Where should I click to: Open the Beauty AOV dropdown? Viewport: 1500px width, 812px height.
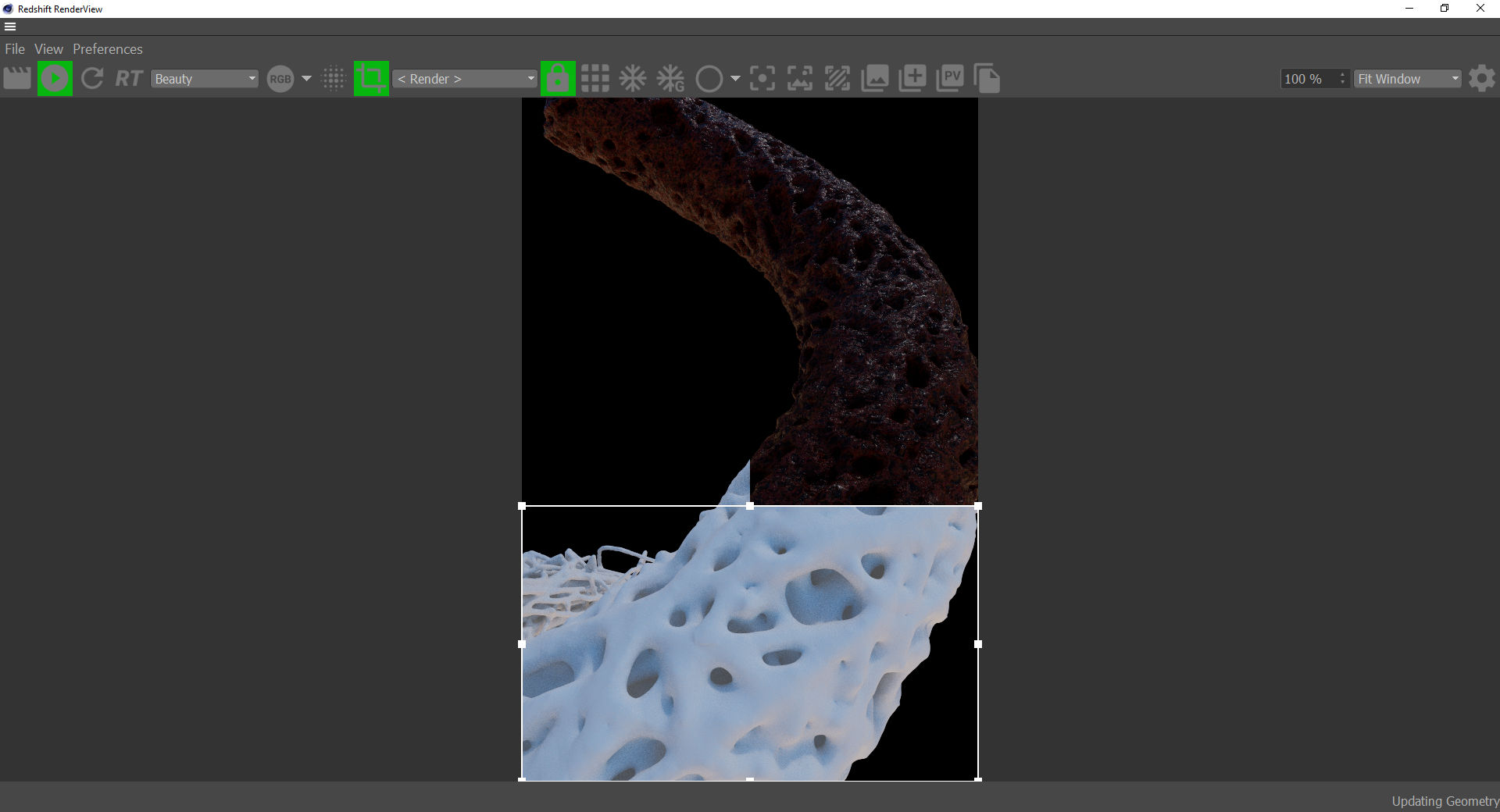coord(204,79)
